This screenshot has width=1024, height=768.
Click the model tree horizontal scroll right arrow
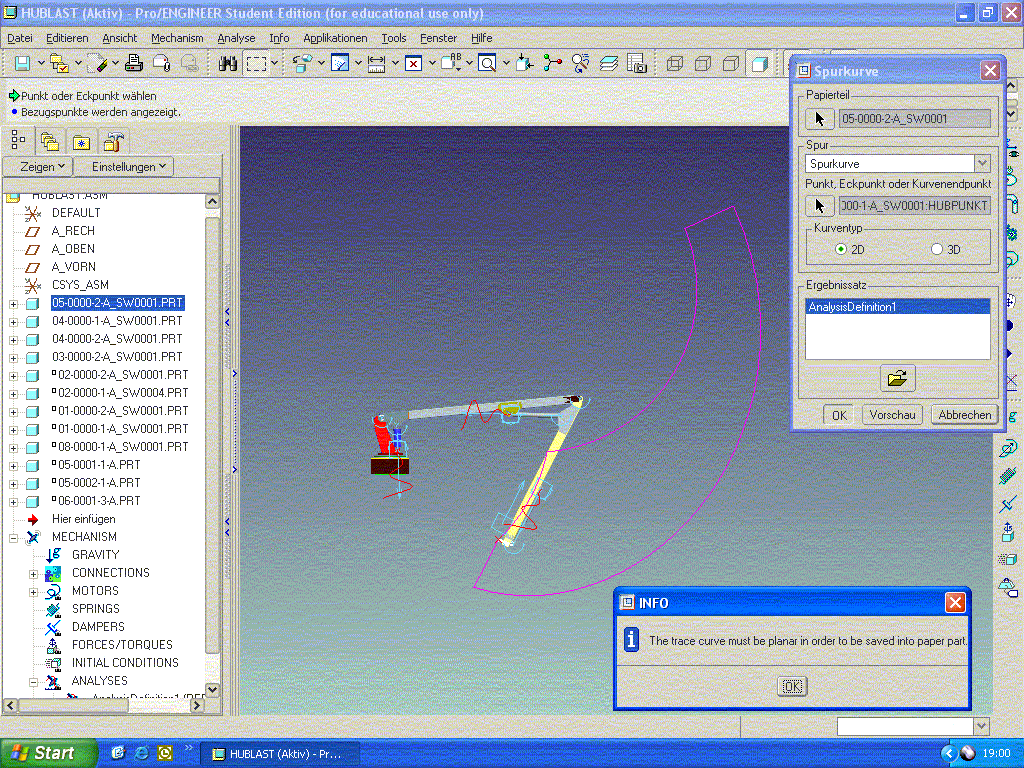pos(197,705)
